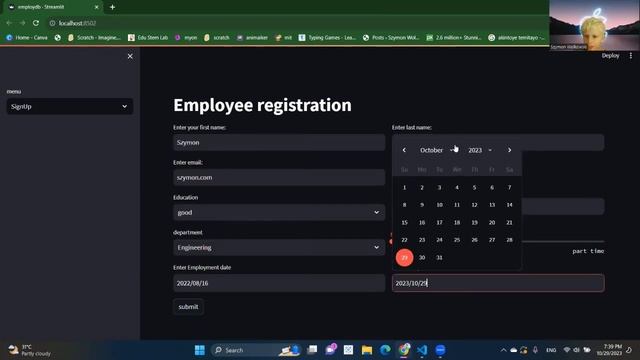
Task: Open File Explorer from the taskbar
Action: pos(367,350)
